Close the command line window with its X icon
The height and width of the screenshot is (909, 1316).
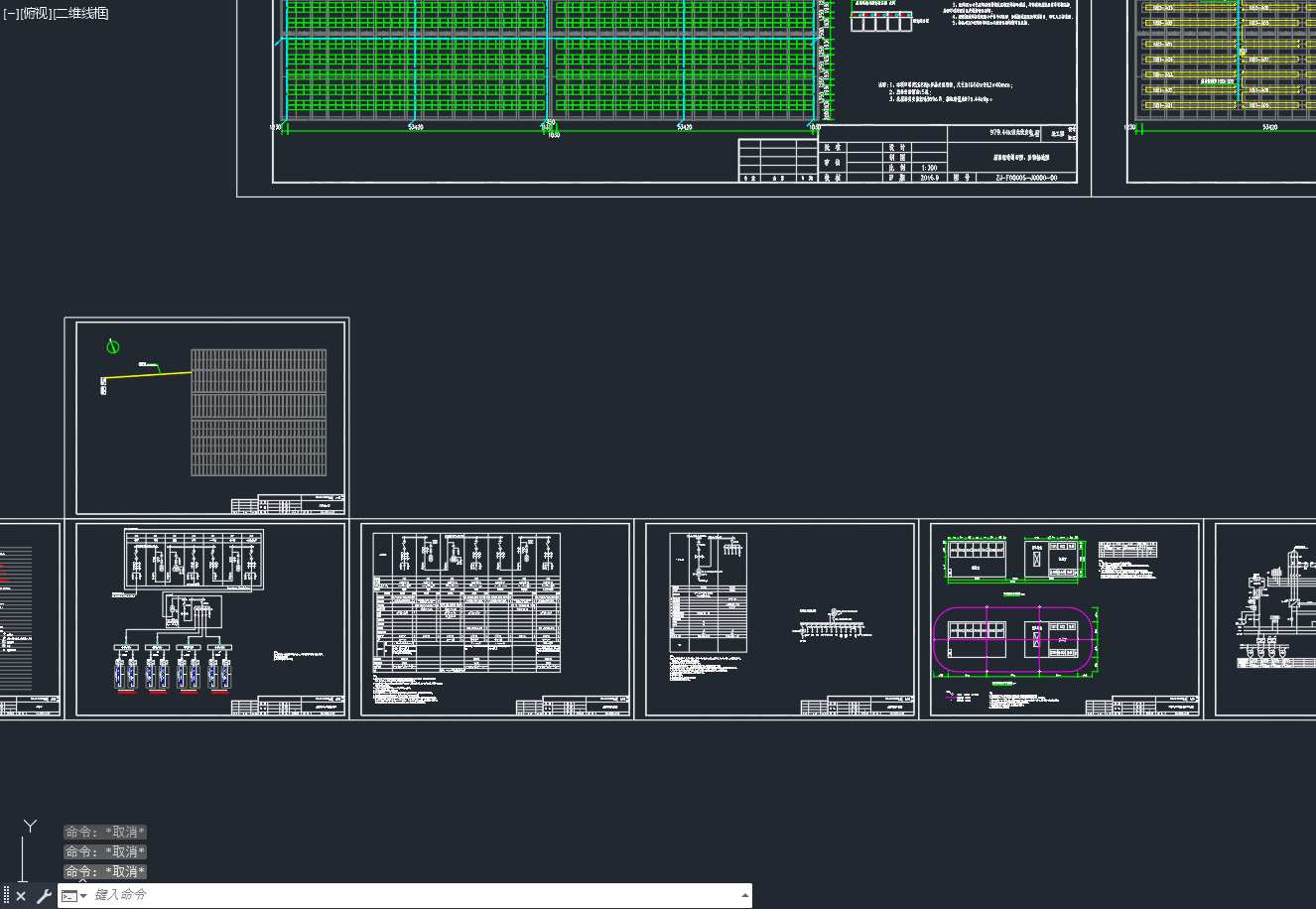pyautogui.click(x=21, y=896)
